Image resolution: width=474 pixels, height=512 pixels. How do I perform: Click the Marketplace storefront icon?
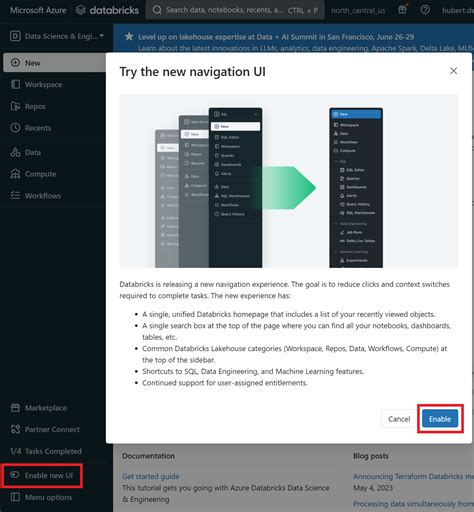pyautogui.click(x=15, y=408)
